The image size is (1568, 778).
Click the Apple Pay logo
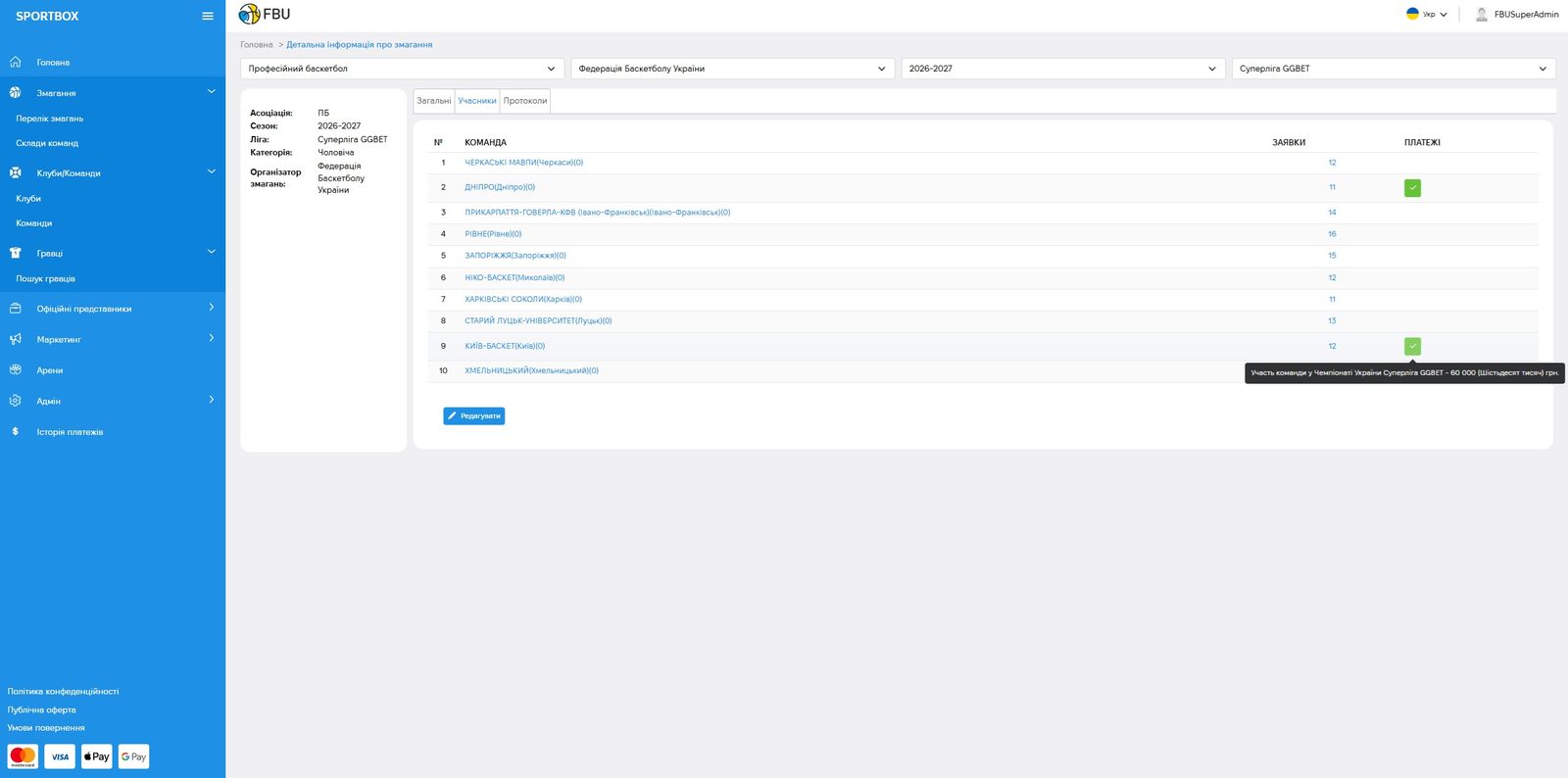point(97,756)
